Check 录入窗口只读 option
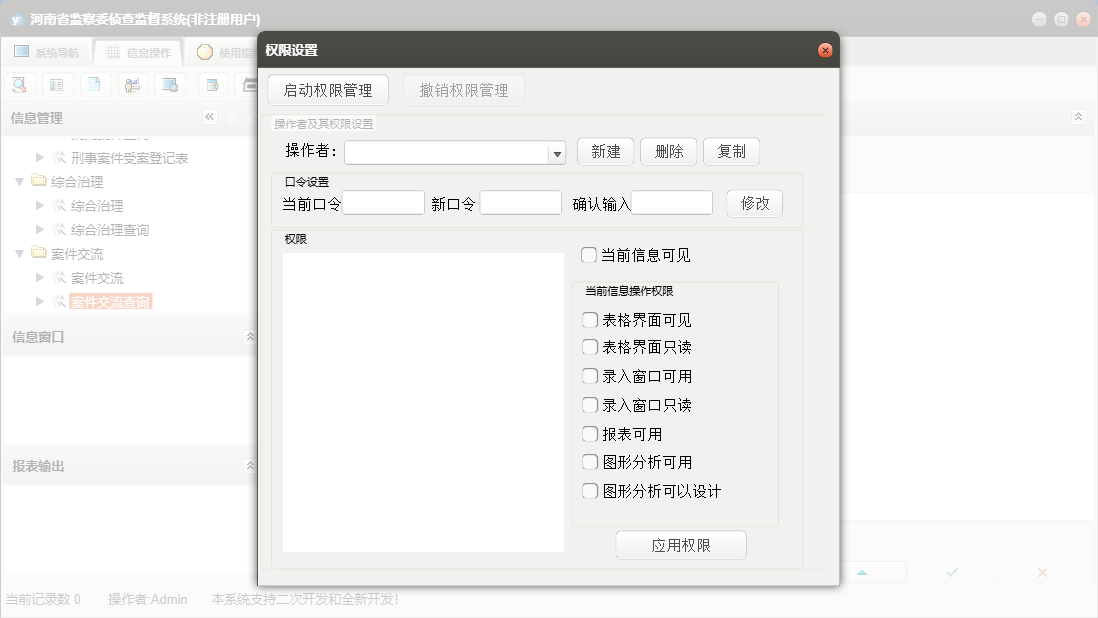1098x618 pixels. point(590,405)
